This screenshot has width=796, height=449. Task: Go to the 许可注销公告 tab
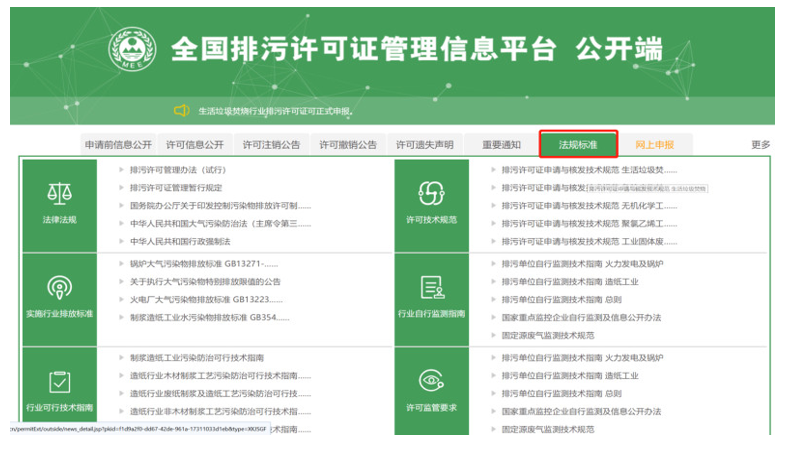[270, 144]
